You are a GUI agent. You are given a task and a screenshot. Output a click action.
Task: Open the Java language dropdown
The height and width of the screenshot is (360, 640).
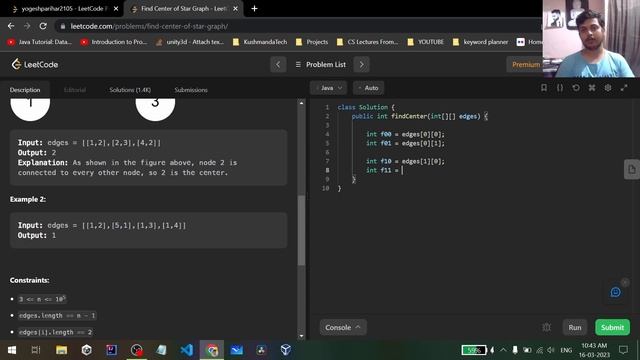tap(329, 88)
